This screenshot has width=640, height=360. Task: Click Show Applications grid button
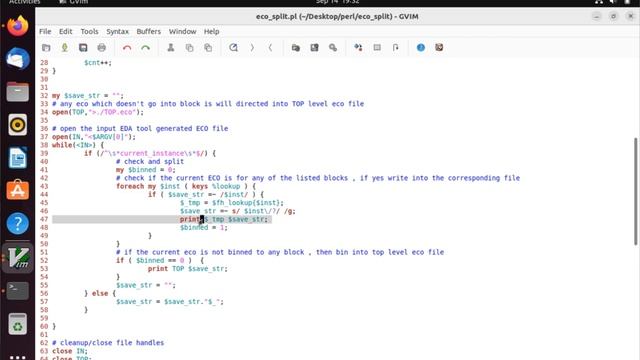point(18,357)
